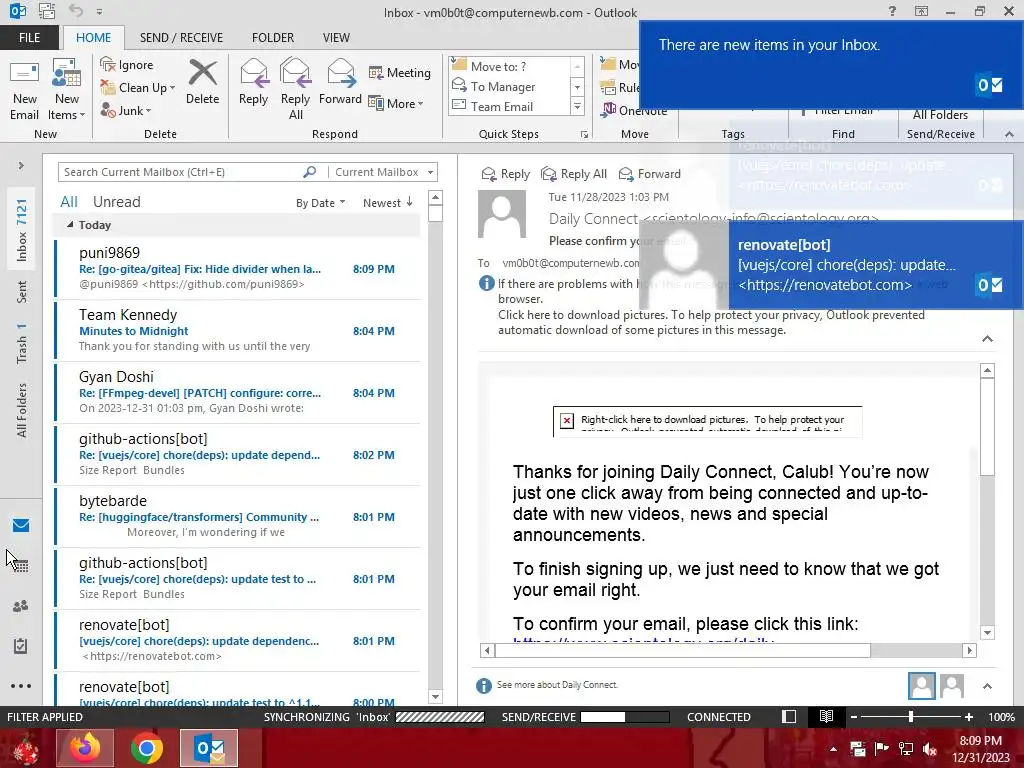Collapse the ribbon
Image resolution: width=1024 pixels, height=768 pixels.
coord(1009,134)
